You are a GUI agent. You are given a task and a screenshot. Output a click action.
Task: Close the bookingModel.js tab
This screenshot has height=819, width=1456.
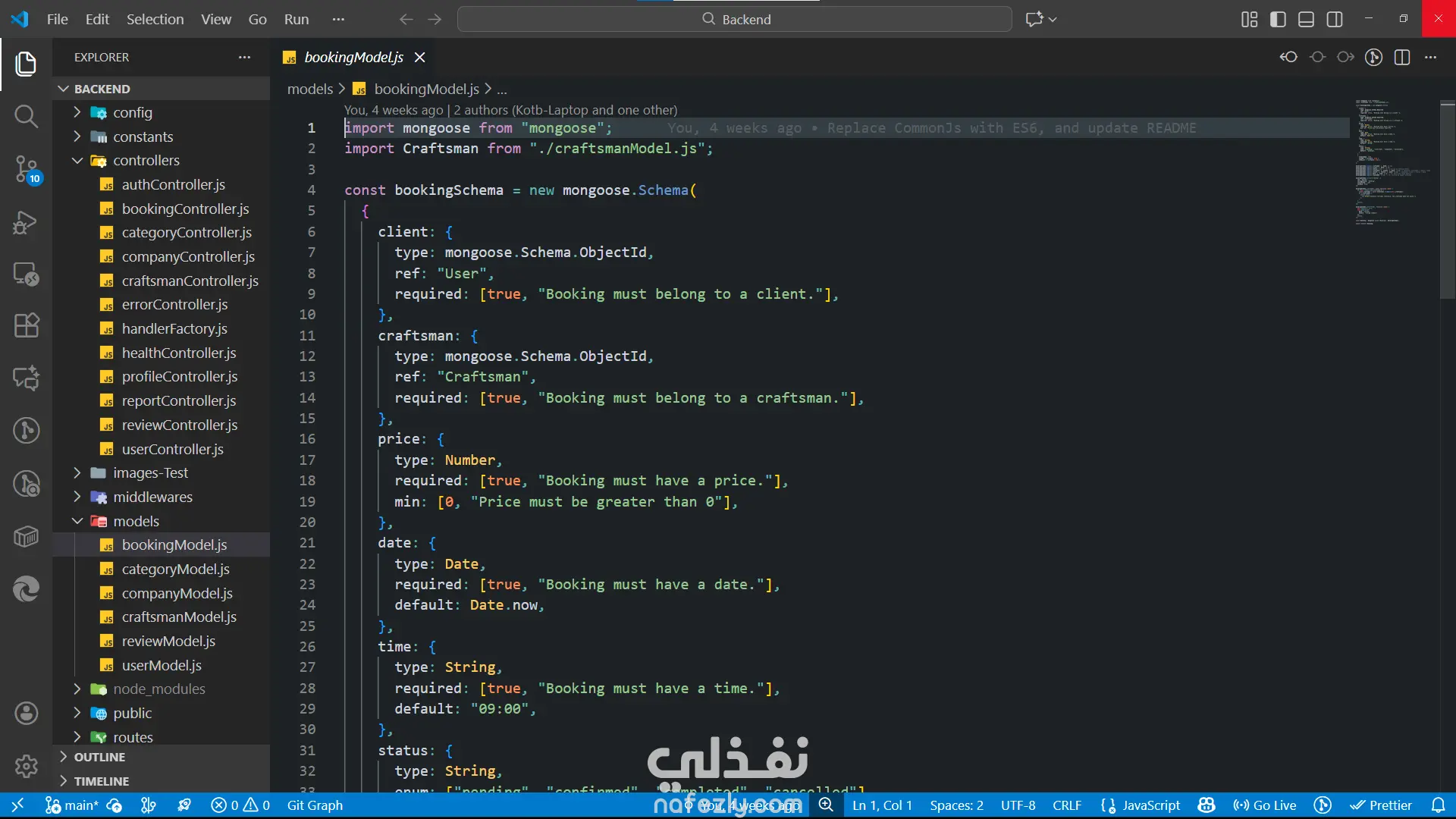[x=420, y=58]
